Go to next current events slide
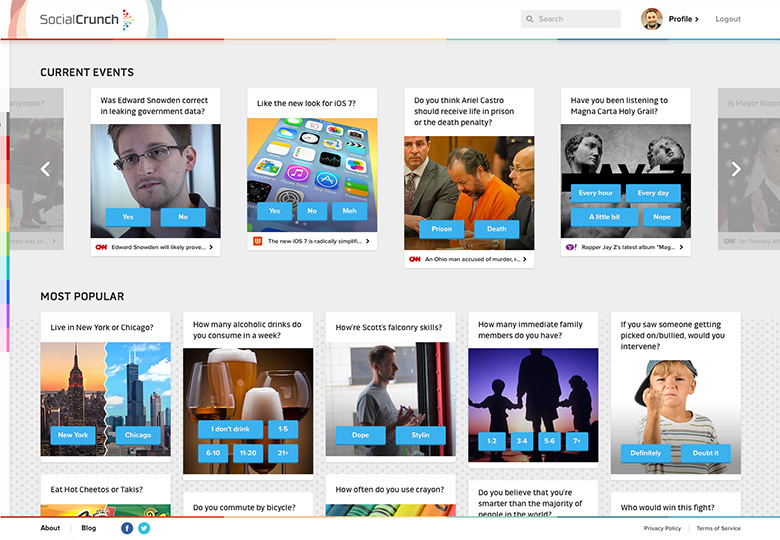 click(x=736, y=169)
